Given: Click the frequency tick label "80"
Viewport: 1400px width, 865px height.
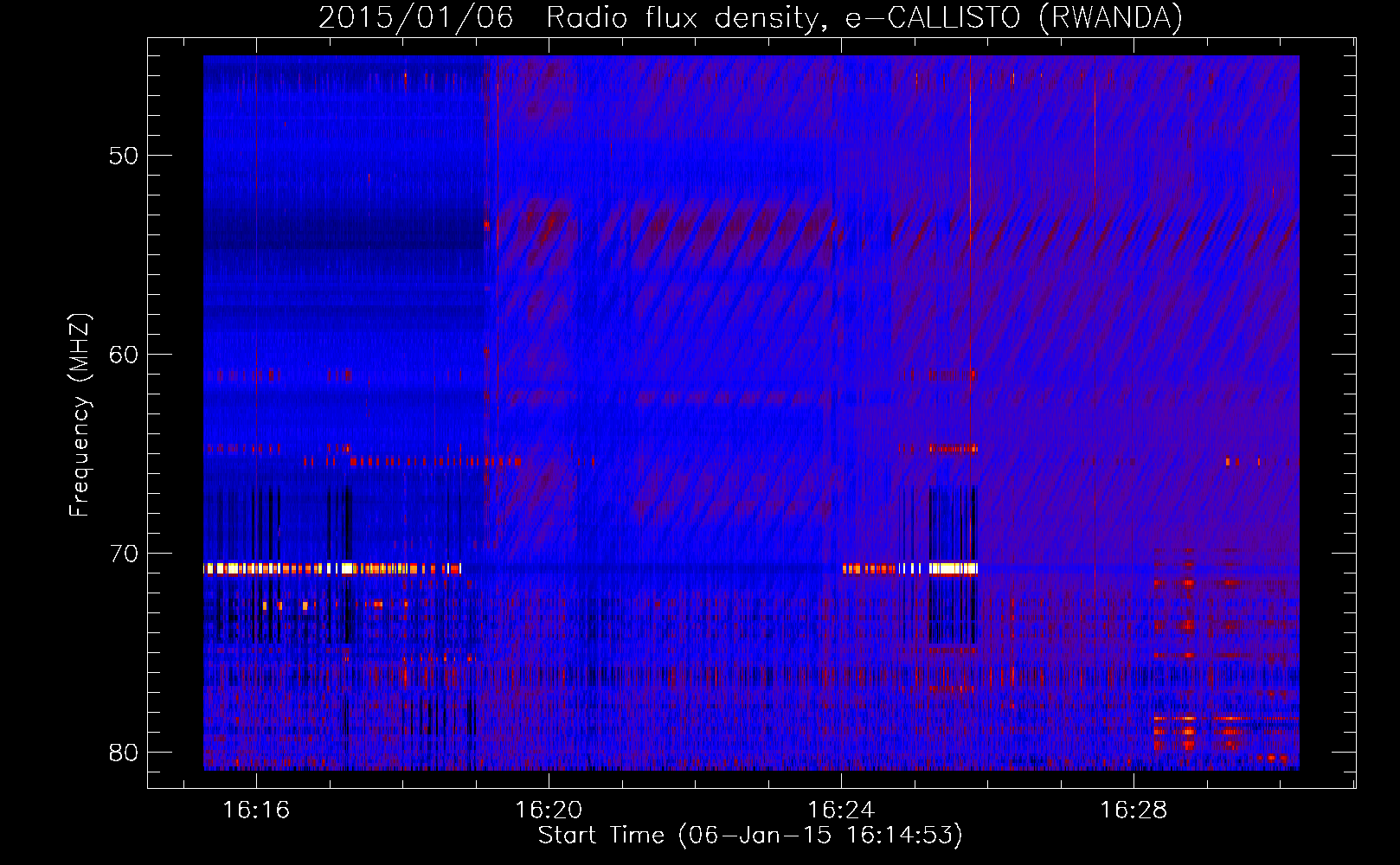Looking at the screenshot, I should point(124,753).
